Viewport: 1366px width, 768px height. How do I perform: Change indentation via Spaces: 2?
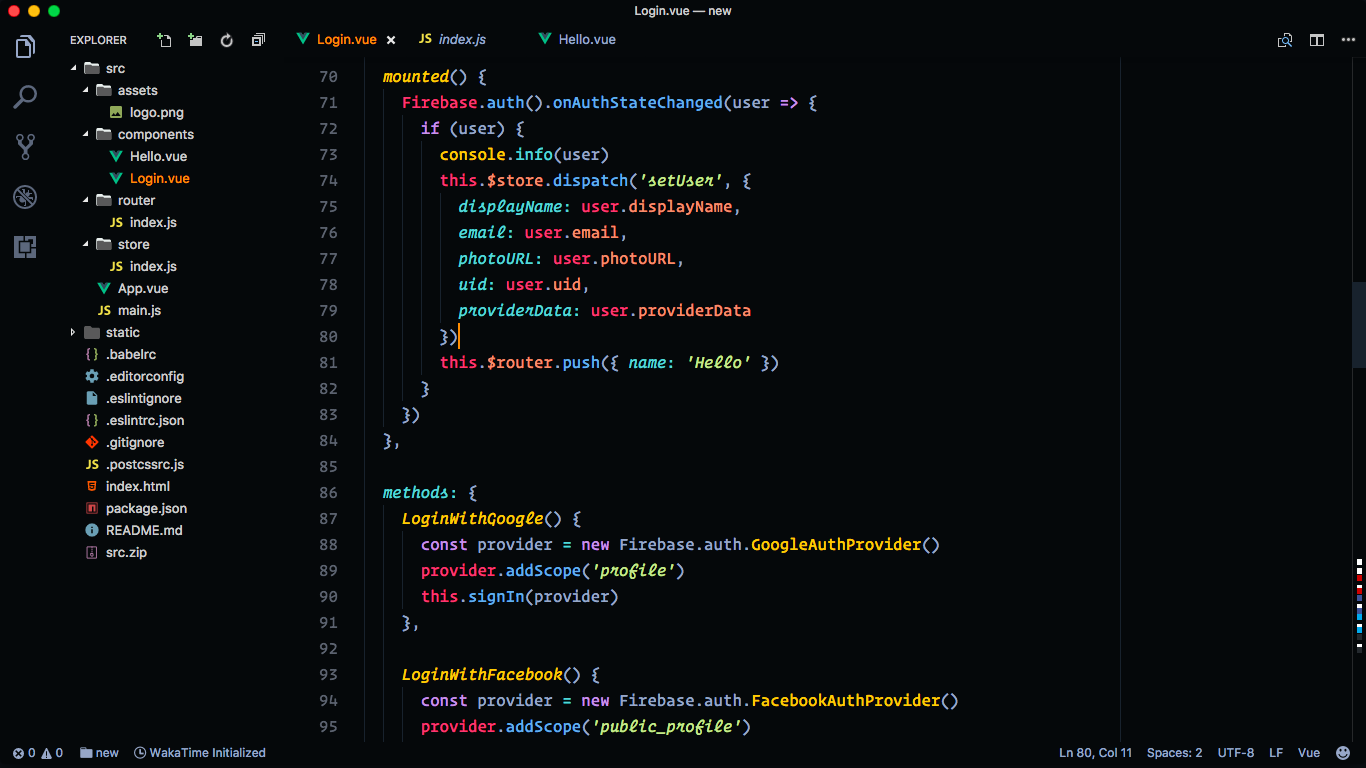coord(1175,753)
